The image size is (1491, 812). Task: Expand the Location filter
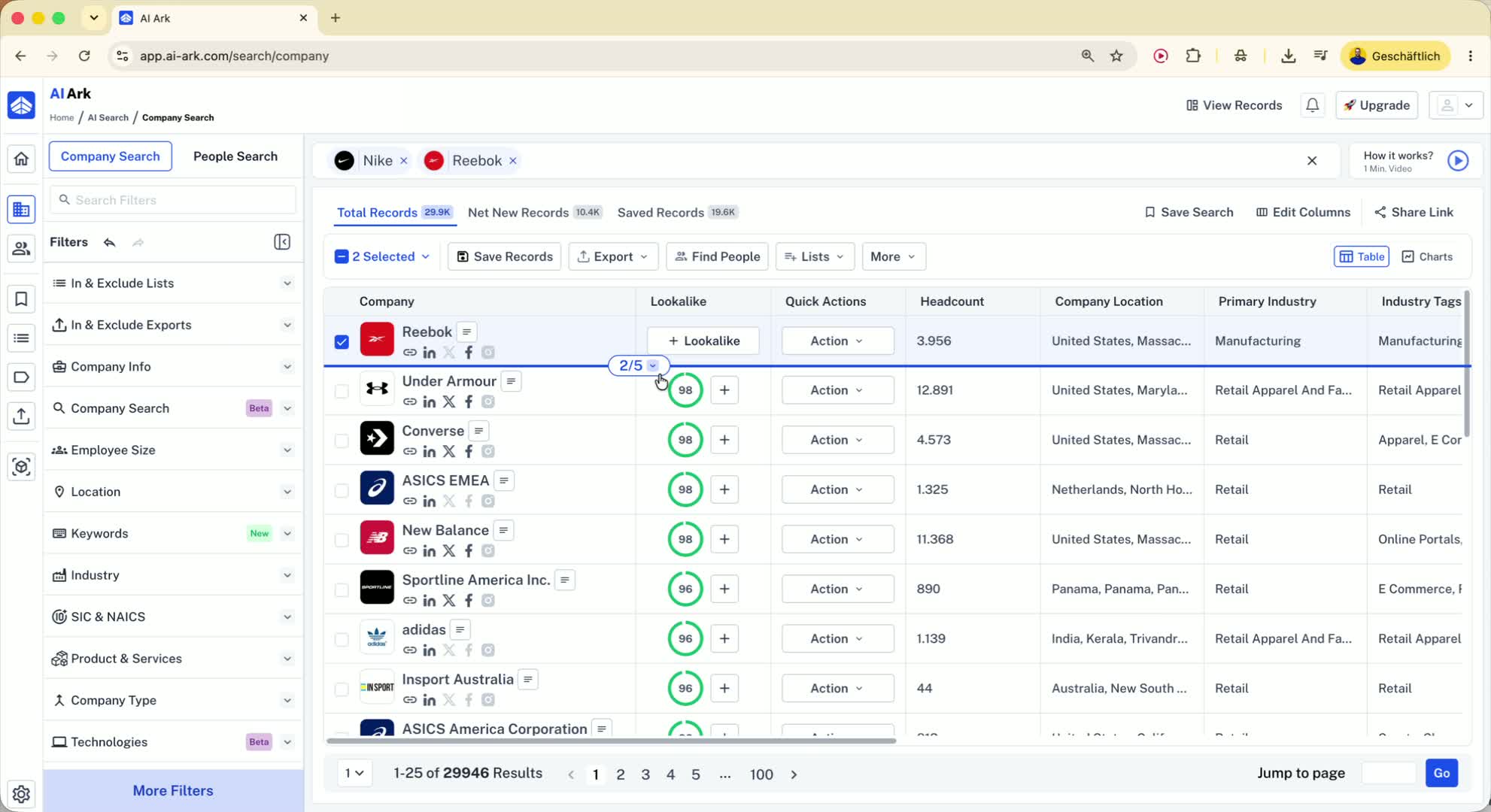pyautogui.click(x=173, y=492)
